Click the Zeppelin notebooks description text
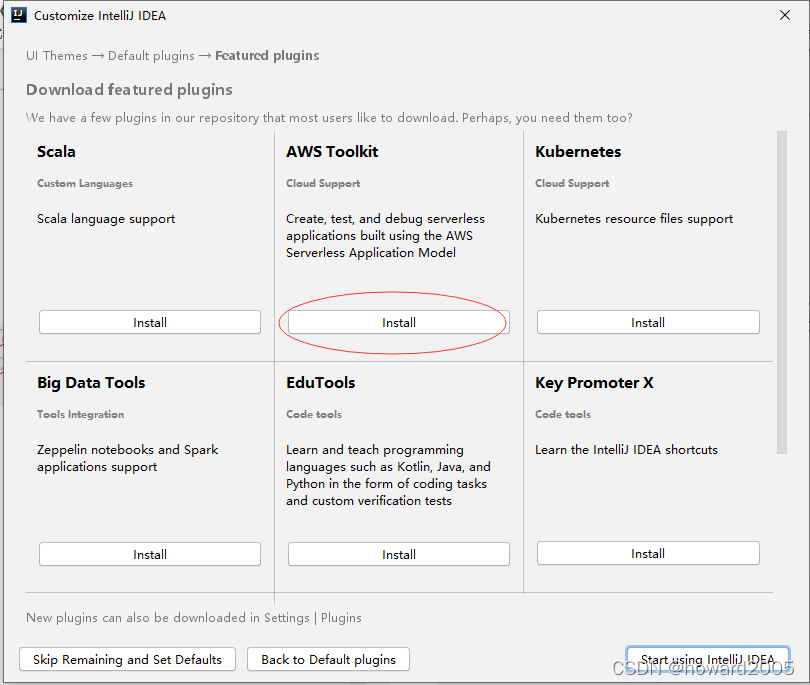 click(128, 458)
